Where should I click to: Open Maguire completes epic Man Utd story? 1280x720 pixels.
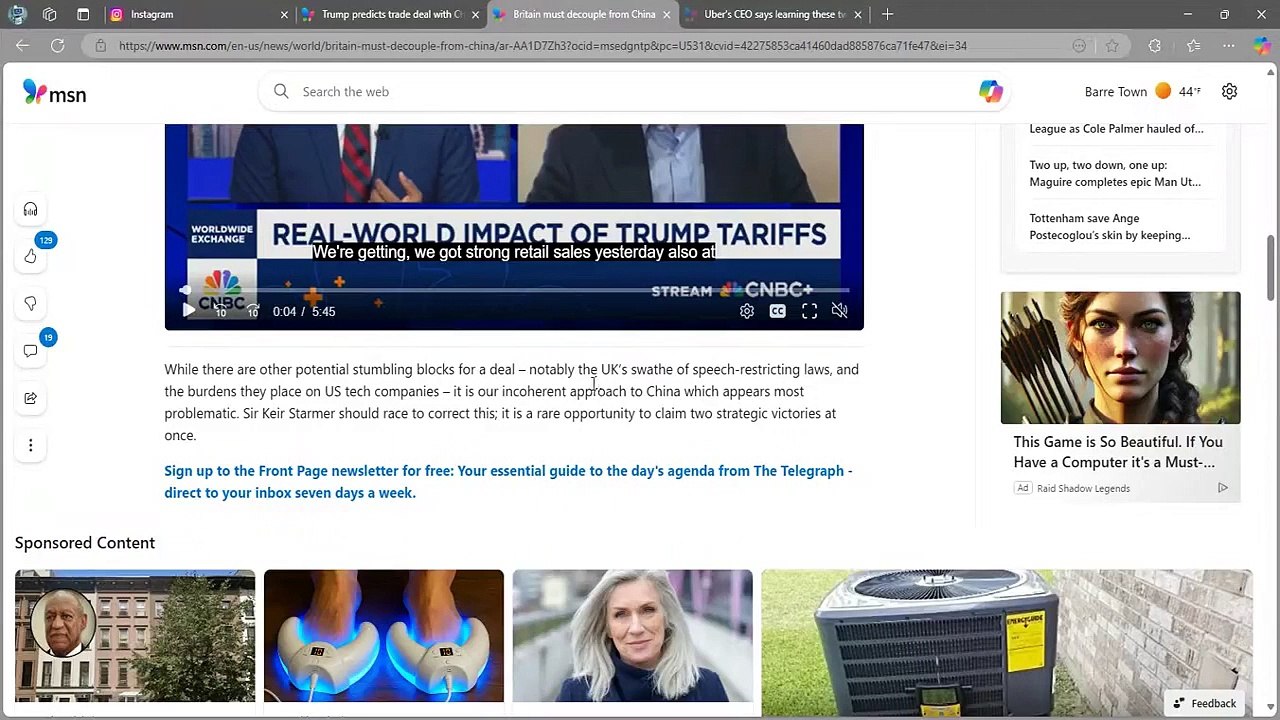1115,173
